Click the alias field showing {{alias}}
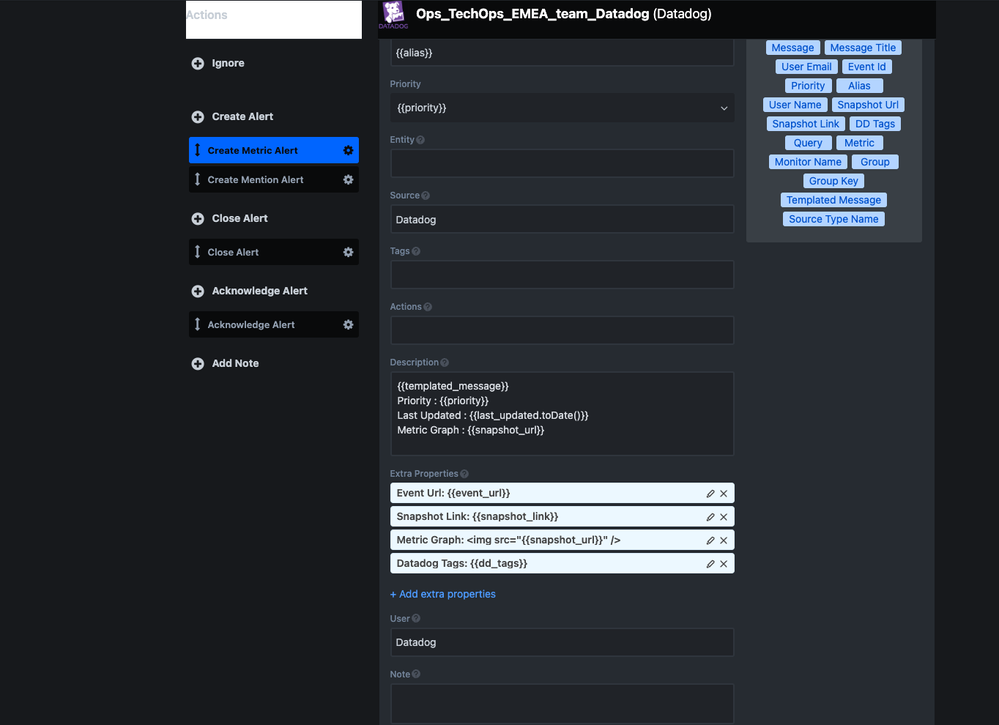The width and height of the screenshot is (999, 725). [562, 53]
